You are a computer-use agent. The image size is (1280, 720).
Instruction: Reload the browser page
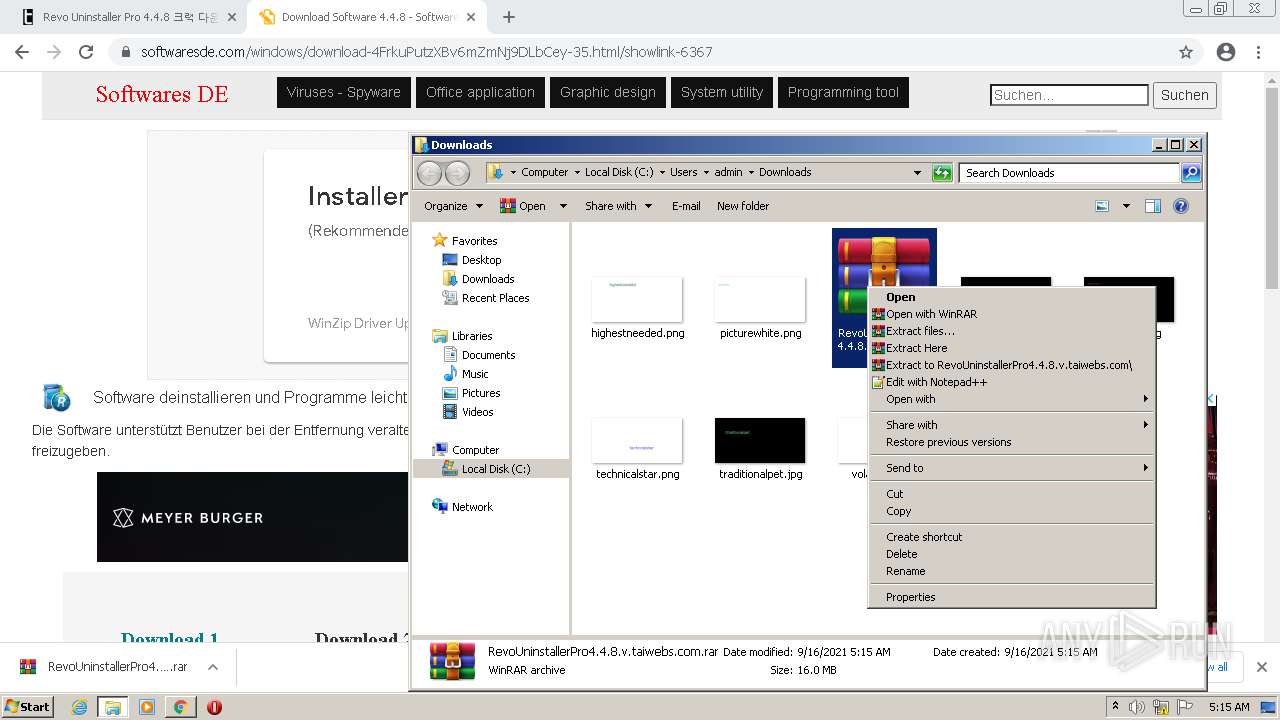pyautogui.click(x=86, y=52)
